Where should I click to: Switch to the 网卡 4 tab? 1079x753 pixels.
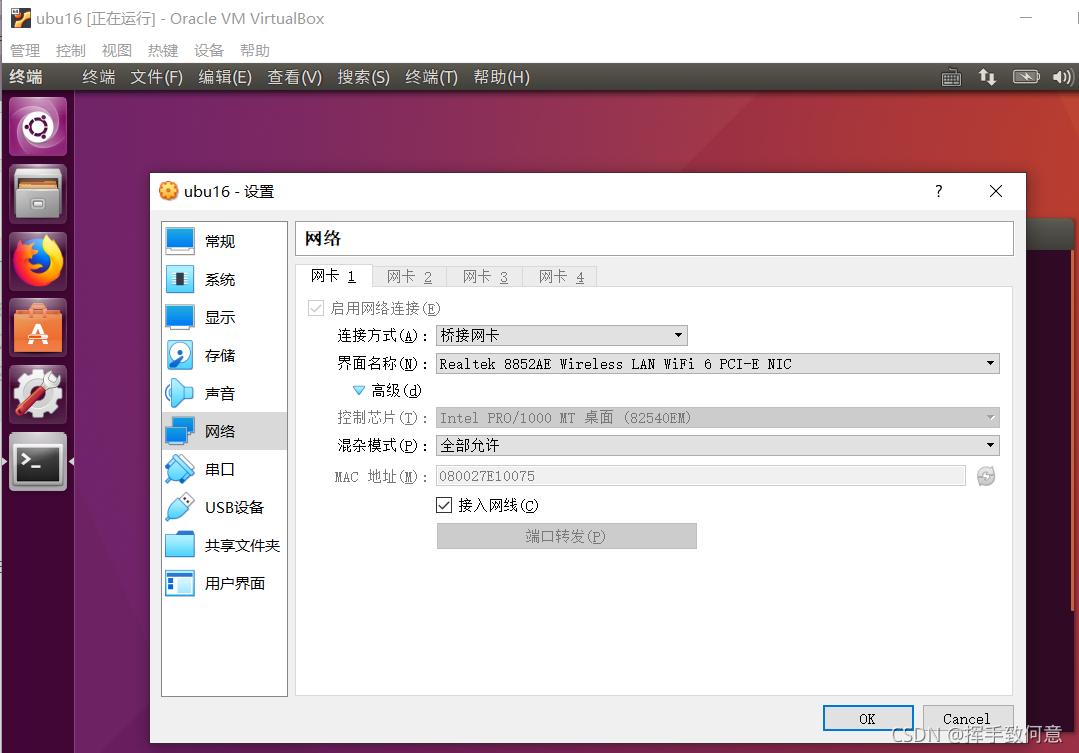point(561,277)
